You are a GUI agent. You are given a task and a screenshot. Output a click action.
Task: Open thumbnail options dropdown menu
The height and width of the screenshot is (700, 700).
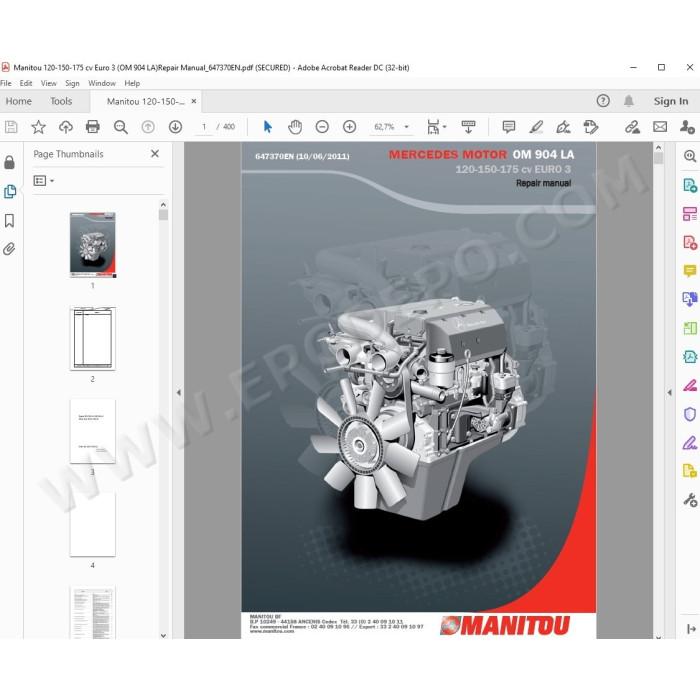click(44, 181)
